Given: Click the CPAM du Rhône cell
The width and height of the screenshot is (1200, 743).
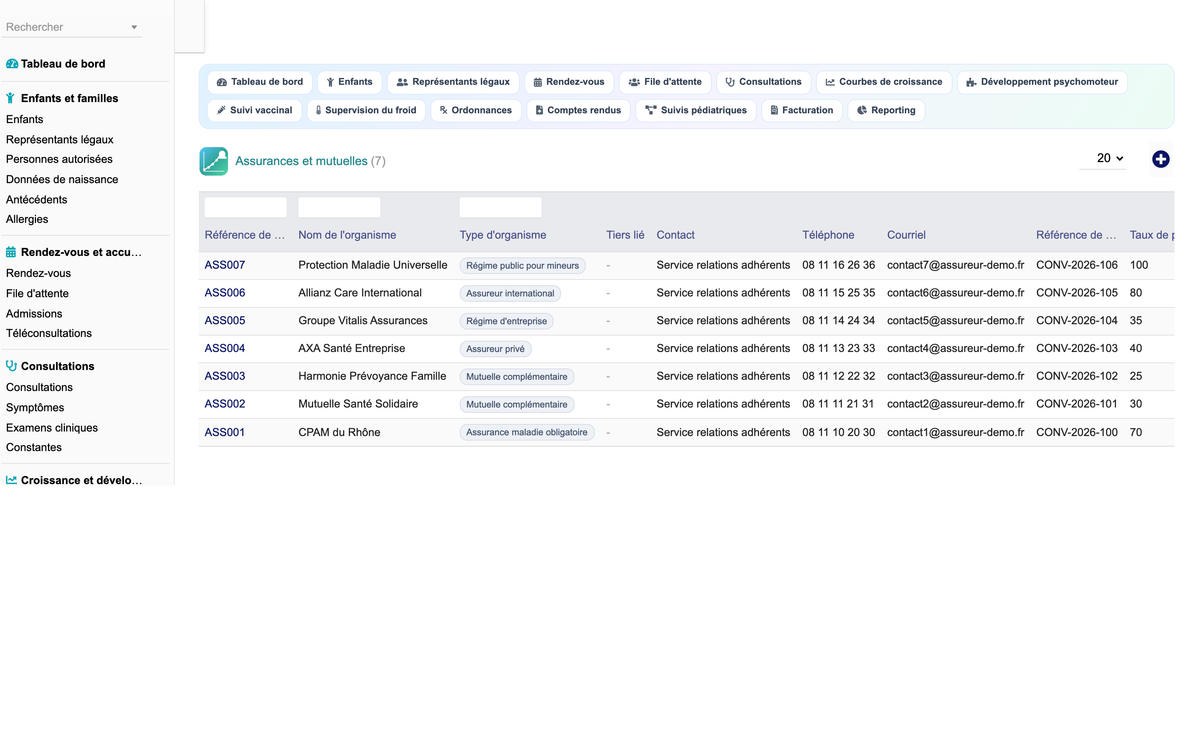Looking at the screenshot, I should point(339,432).
